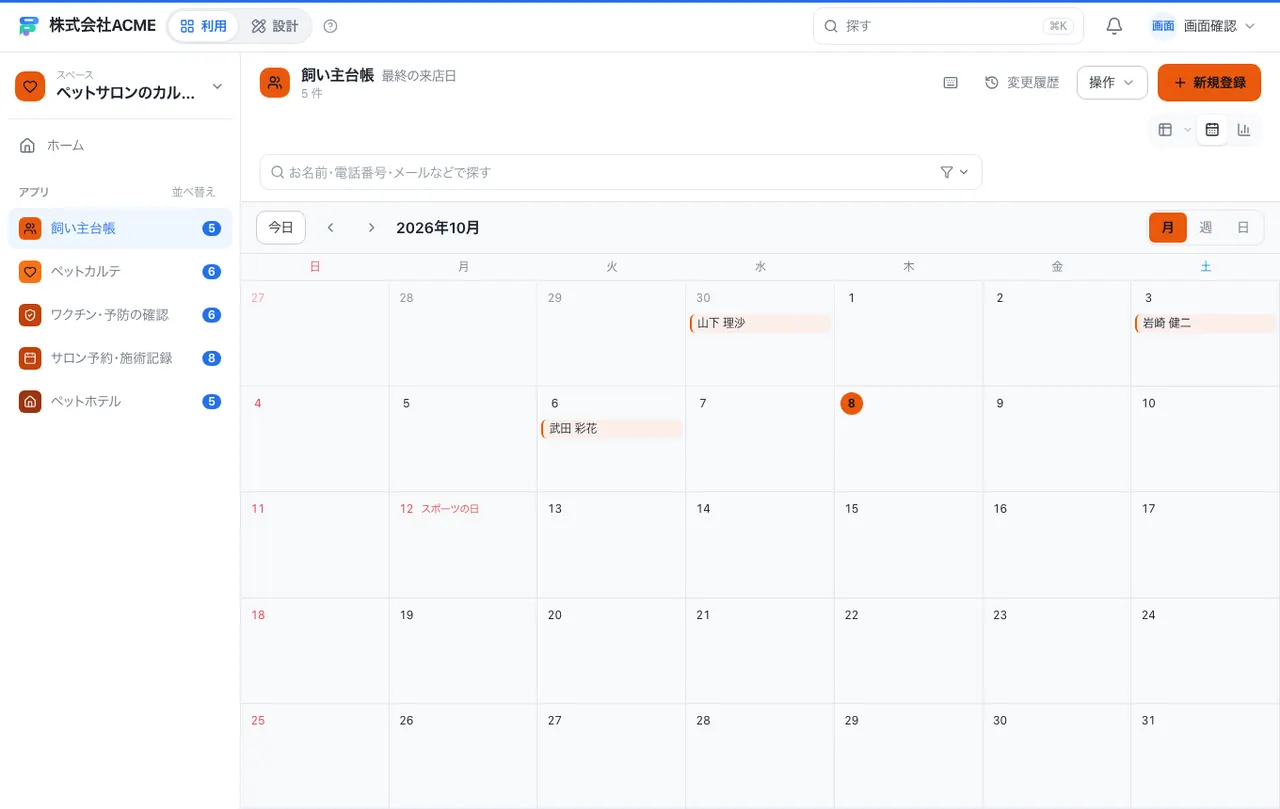Switch to calendar view icon
Screen dimensions: 1280x809
coord(1212,129)
